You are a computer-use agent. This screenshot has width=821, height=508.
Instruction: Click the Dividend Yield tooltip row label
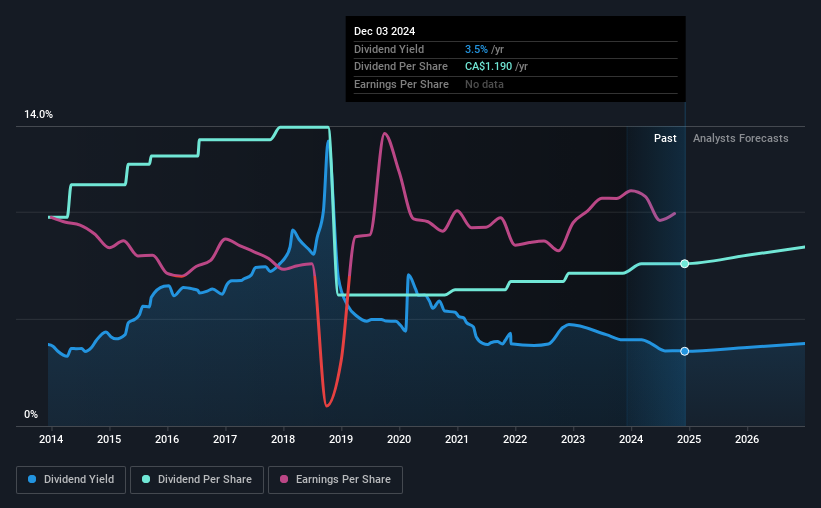[x=389, y=49]
